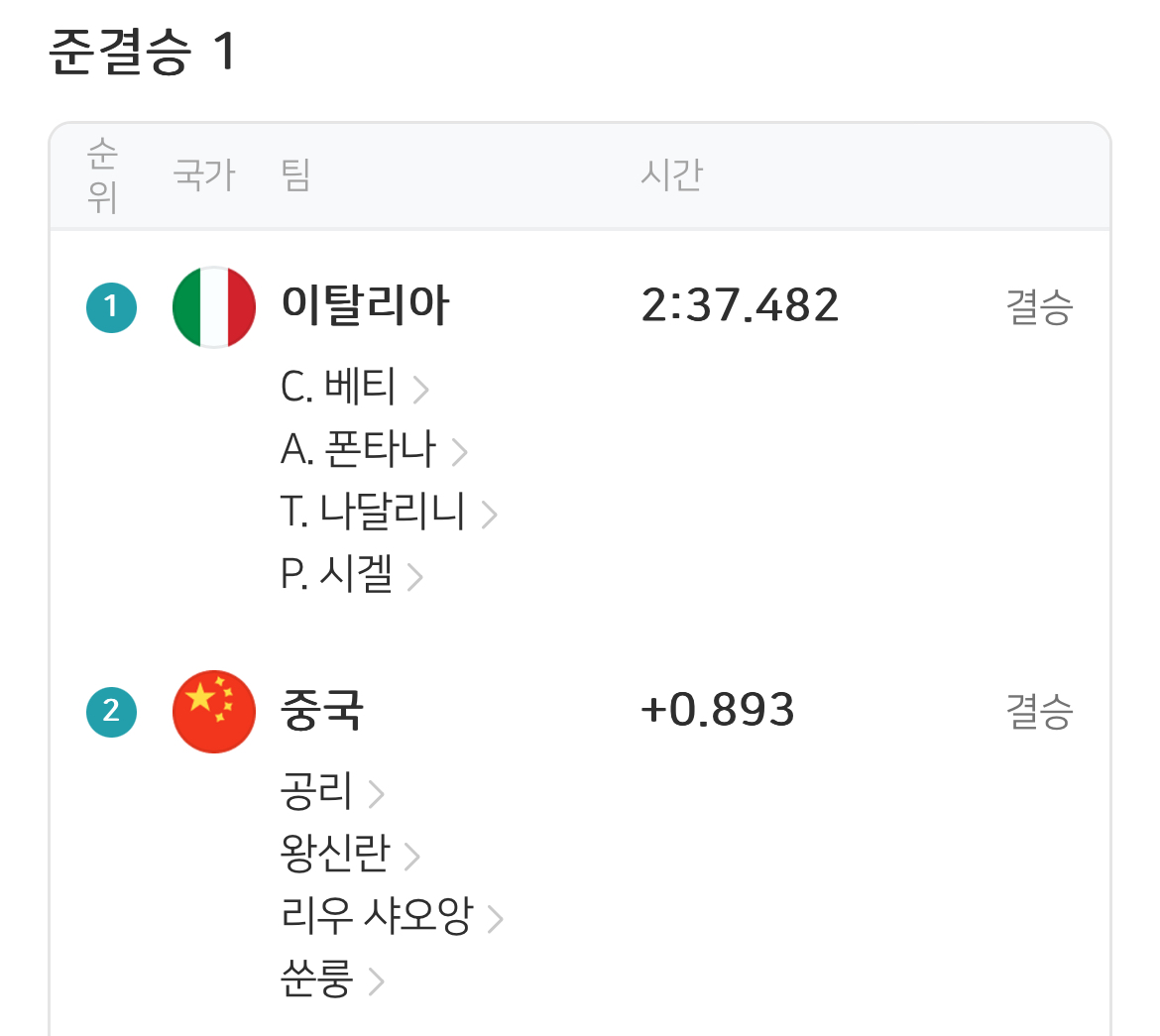Click the 준결승 1 heading
The height and width of the screenshot is (1036, 1160).
coord(143,52)
